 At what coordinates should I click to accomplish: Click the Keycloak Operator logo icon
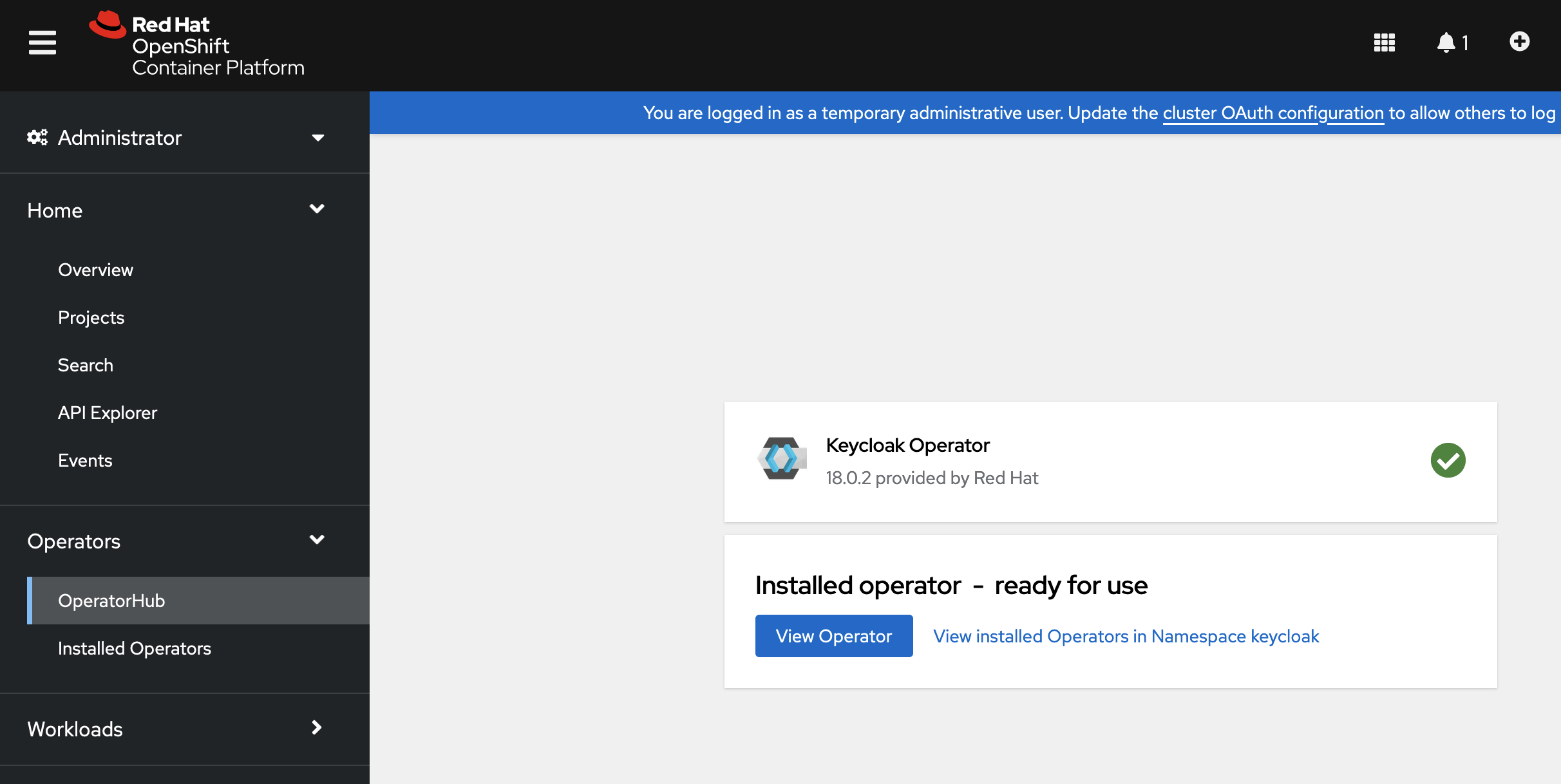(782, 458)
